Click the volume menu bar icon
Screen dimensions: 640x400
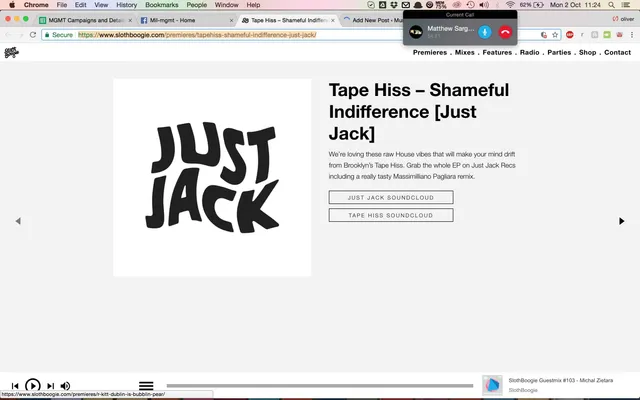[x=484, y=5]
